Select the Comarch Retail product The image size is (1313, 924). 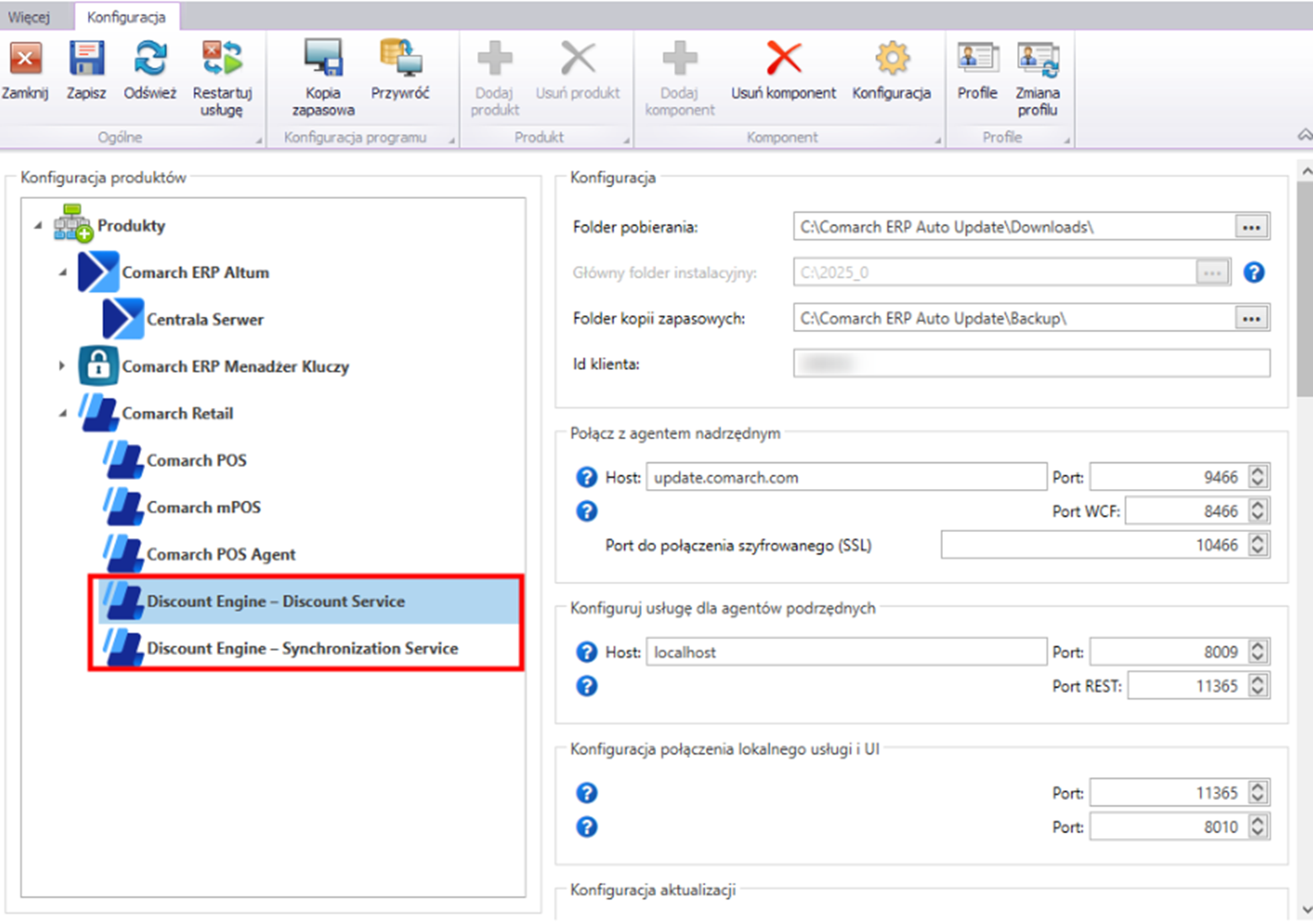[x=177, y=413]
